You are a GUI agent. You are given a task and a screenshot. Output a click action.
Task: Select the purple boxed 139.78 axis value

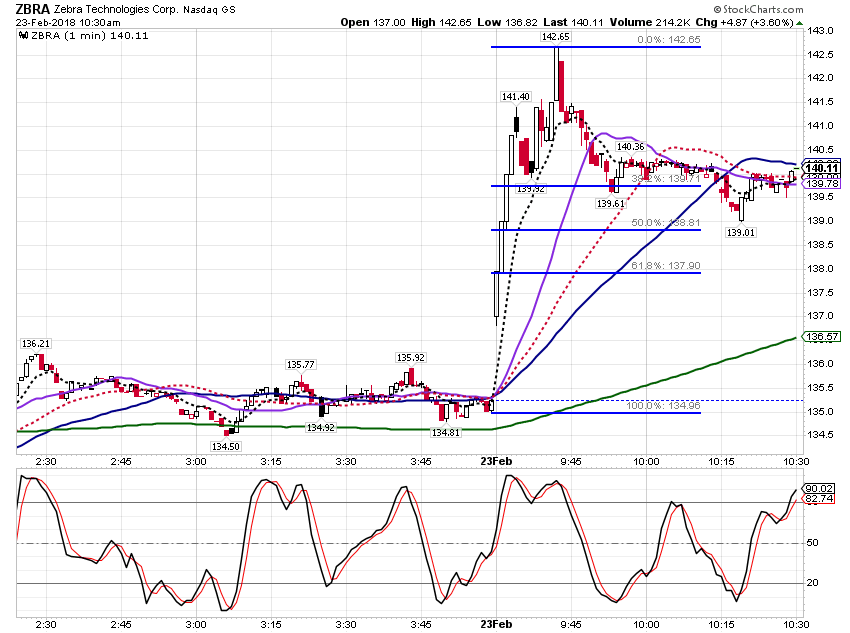tap(822, 184)
